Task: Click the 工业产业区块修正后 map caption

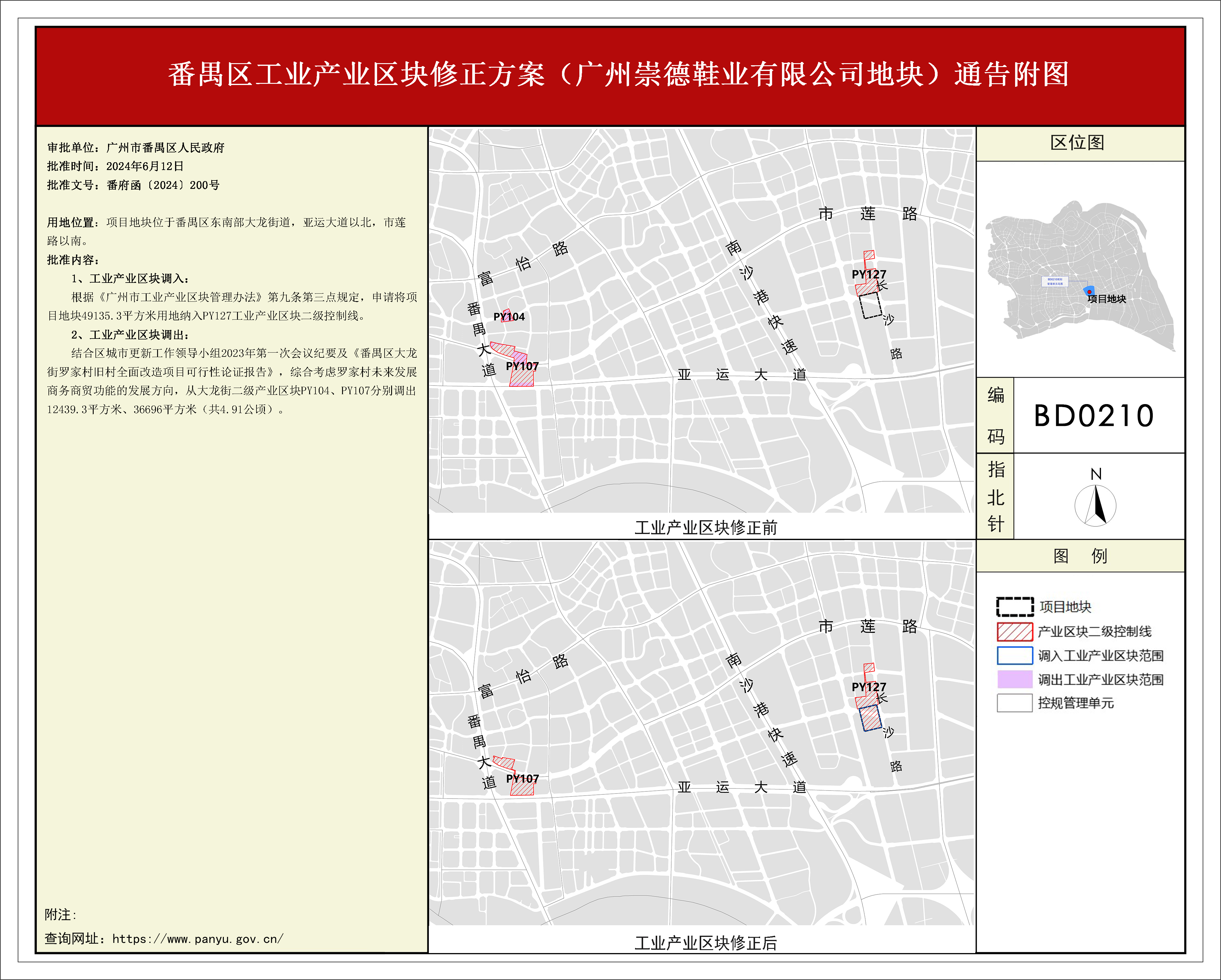Action: pos(706,943)
